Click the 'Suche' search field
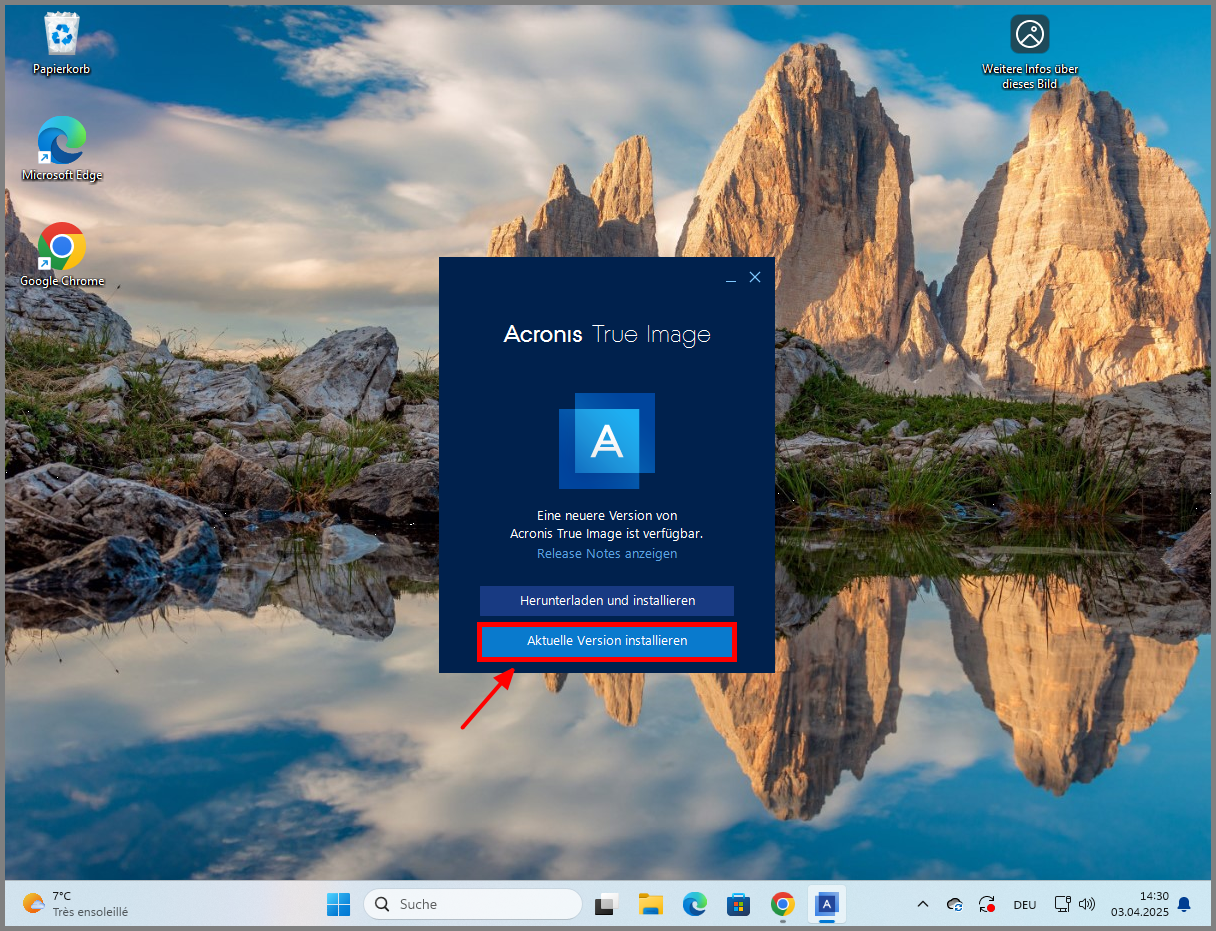The width and height of the screenshot is (1216, 931). click(x=472, y=905)
